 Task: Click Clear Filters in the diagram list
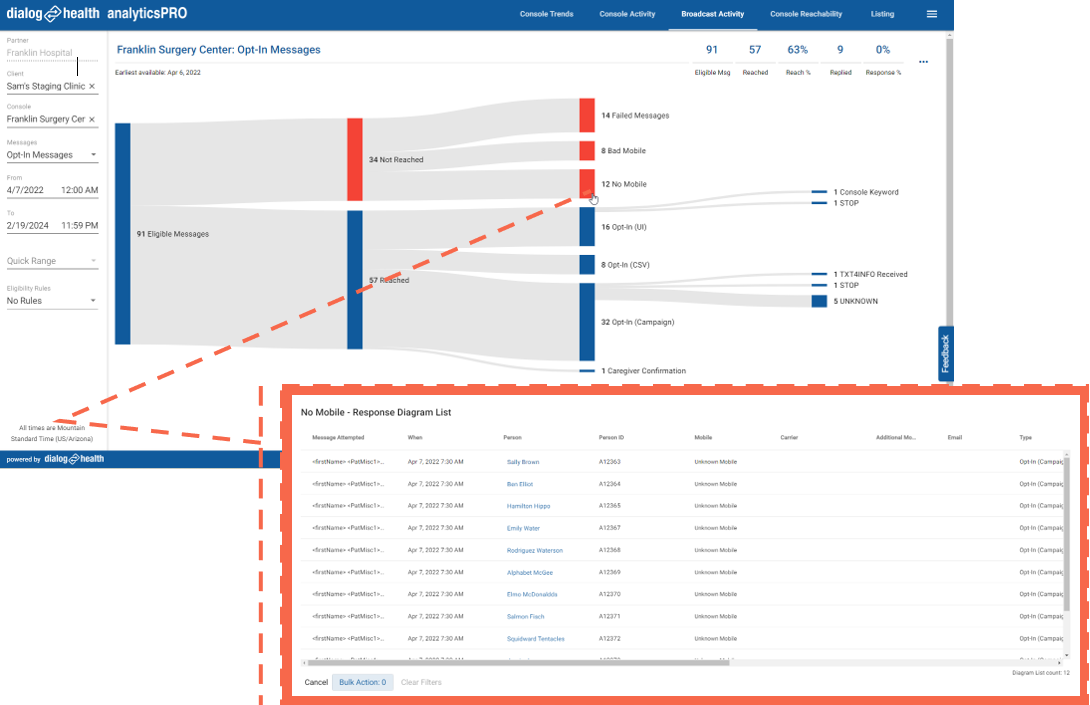pos(421,682)
